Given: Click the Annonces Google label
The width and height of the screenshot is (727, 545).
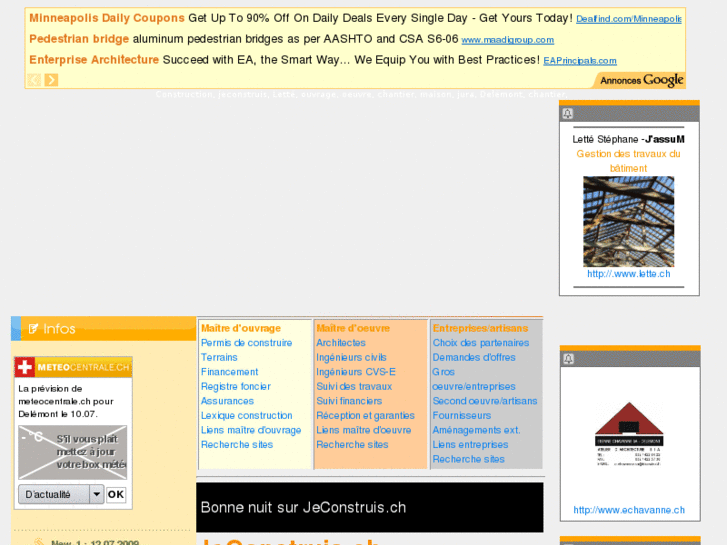Looking at the screenshot, I should (642, 80).
